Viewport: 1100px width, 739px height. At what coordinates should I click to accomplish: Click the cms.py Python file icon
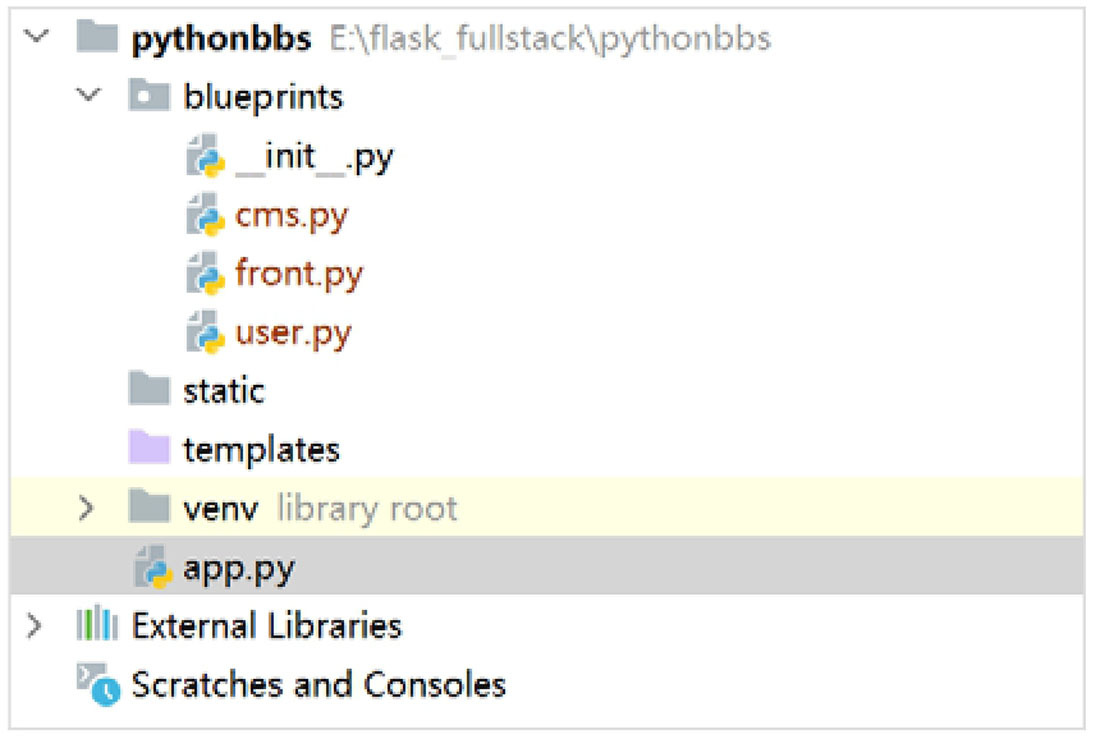(206, 214)
